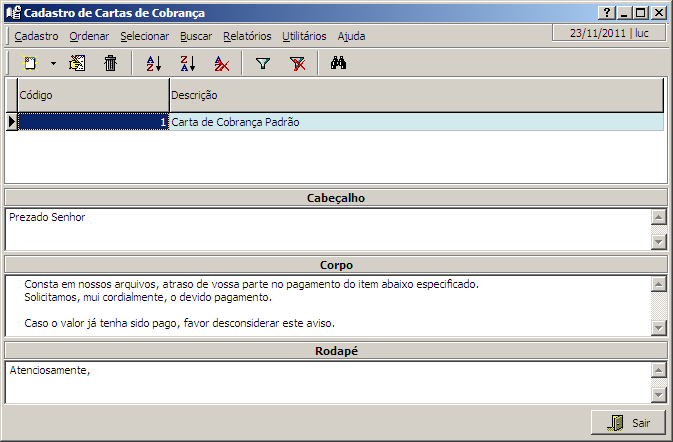Sort records descending Z to A
Viewport: 673px width, 442px height.
coord(187,63)
